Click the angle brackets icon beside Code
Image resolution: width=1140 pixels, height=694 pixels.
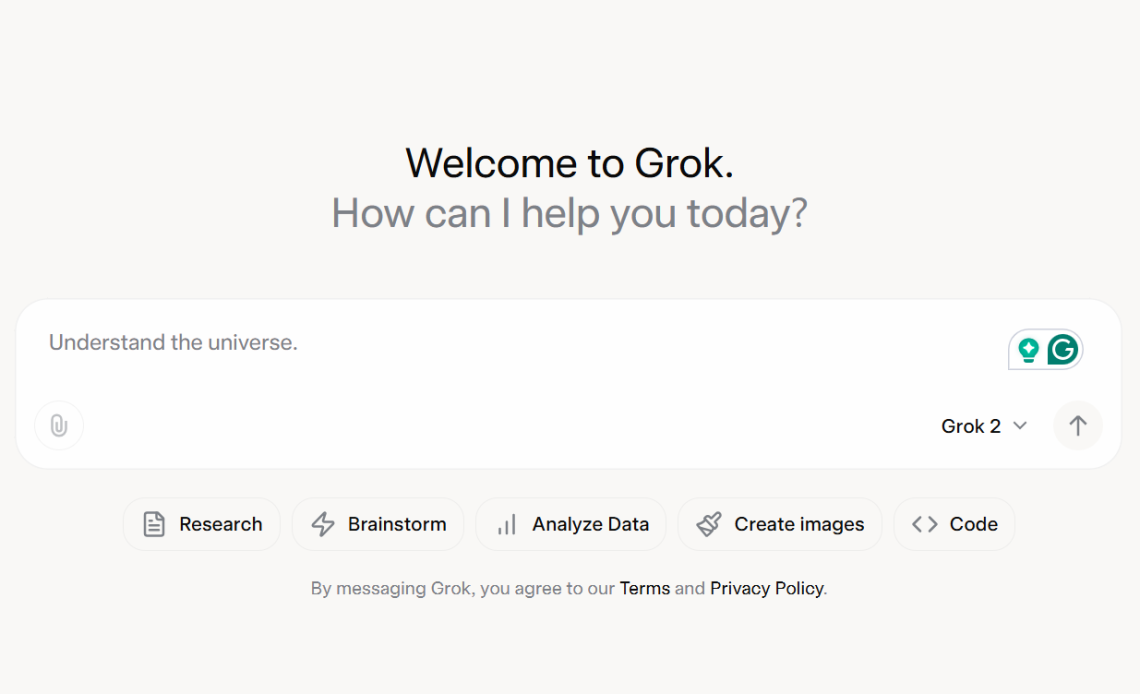pyautogui.click(x=925, y=524)
